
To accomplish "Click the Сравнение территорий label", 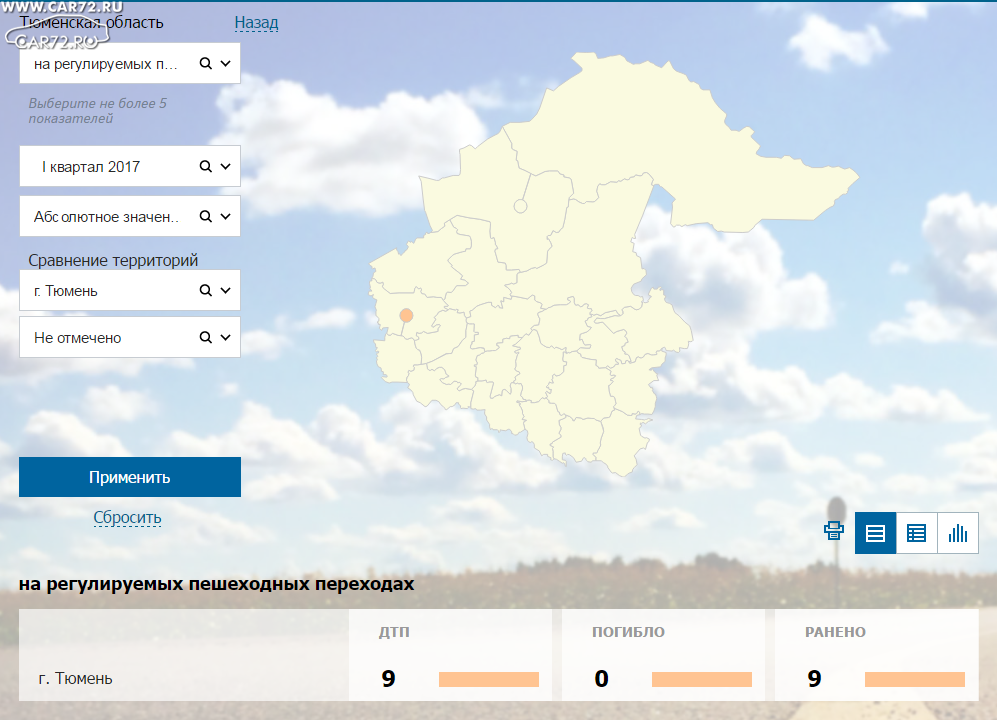I will [113, 260].
